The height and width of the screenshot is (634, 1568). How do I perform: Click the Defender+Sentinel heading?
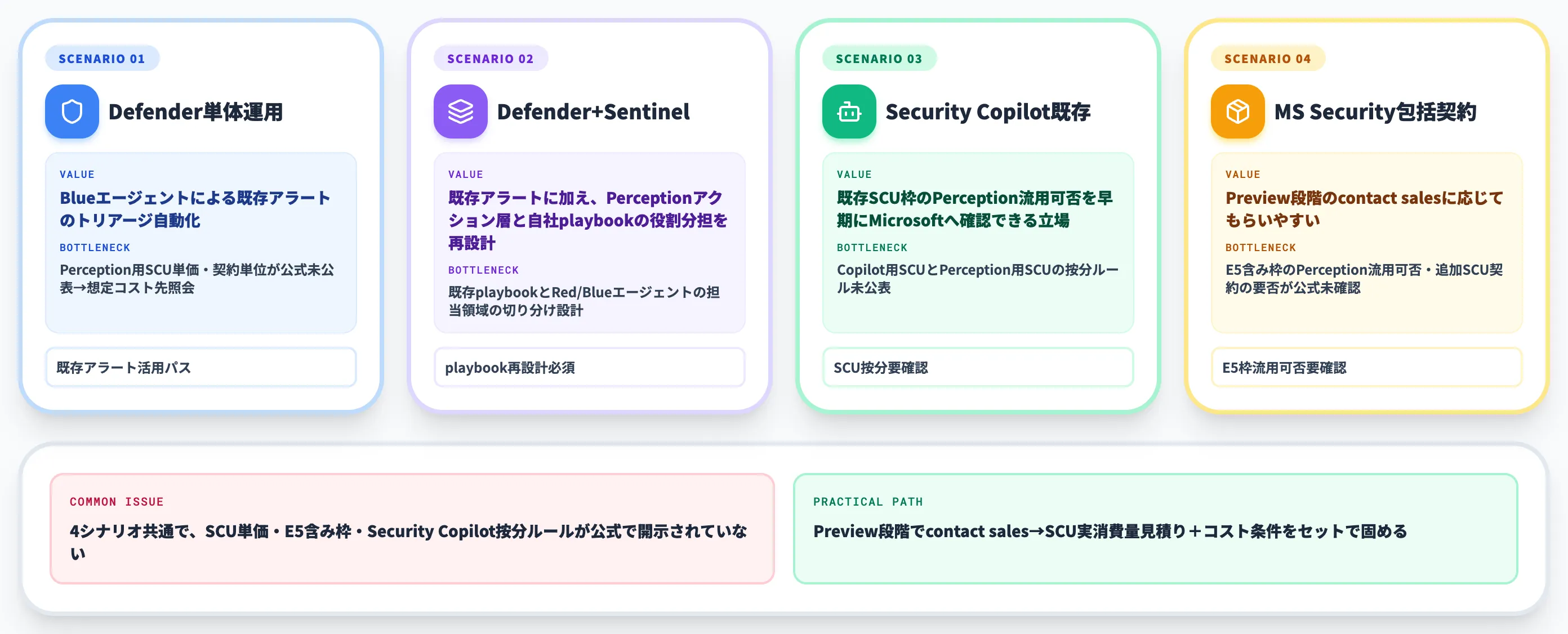[593, 112]
